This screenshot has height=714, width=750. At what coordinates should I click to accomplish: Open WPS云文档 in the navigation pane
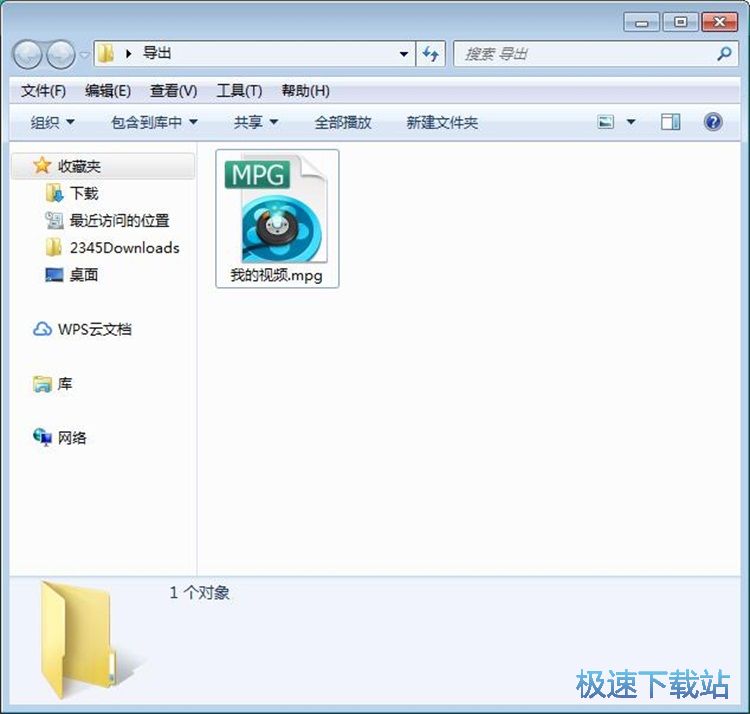(95, 330)
